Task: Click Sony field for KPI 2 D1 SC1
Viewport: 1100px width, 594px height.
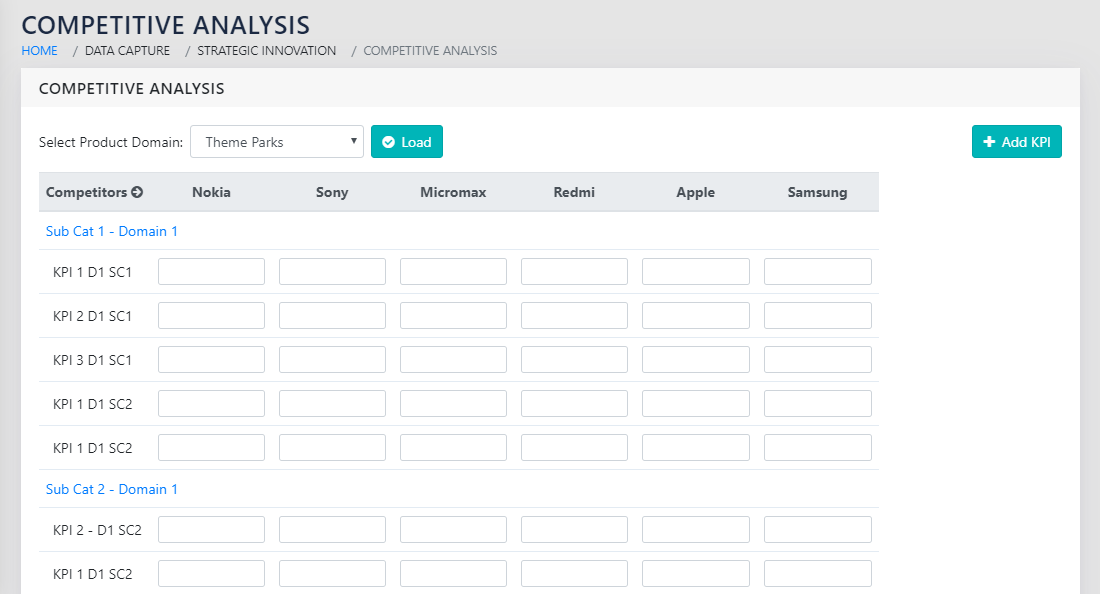Action: (332, 316)
